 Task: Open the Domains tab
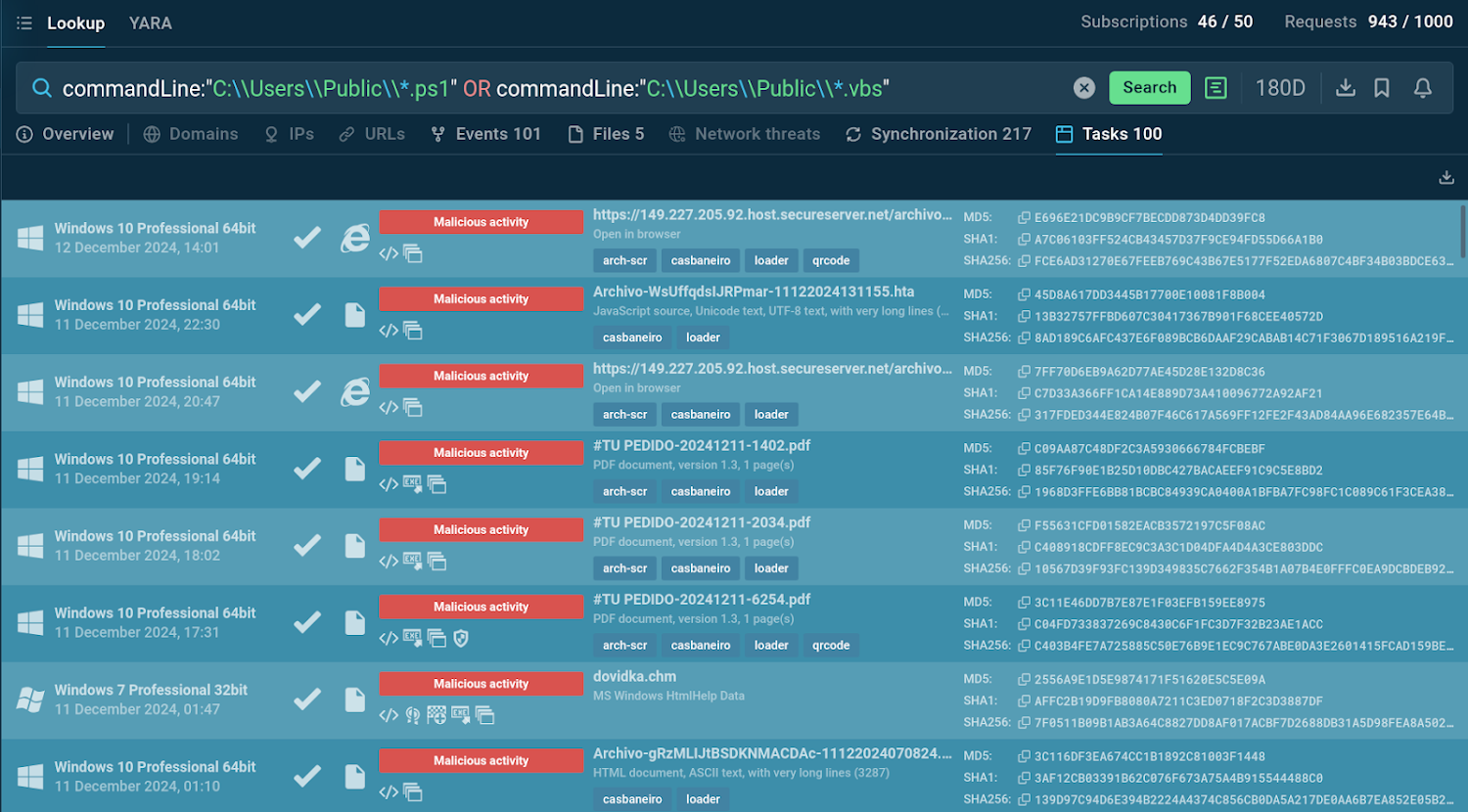[191, 134]
